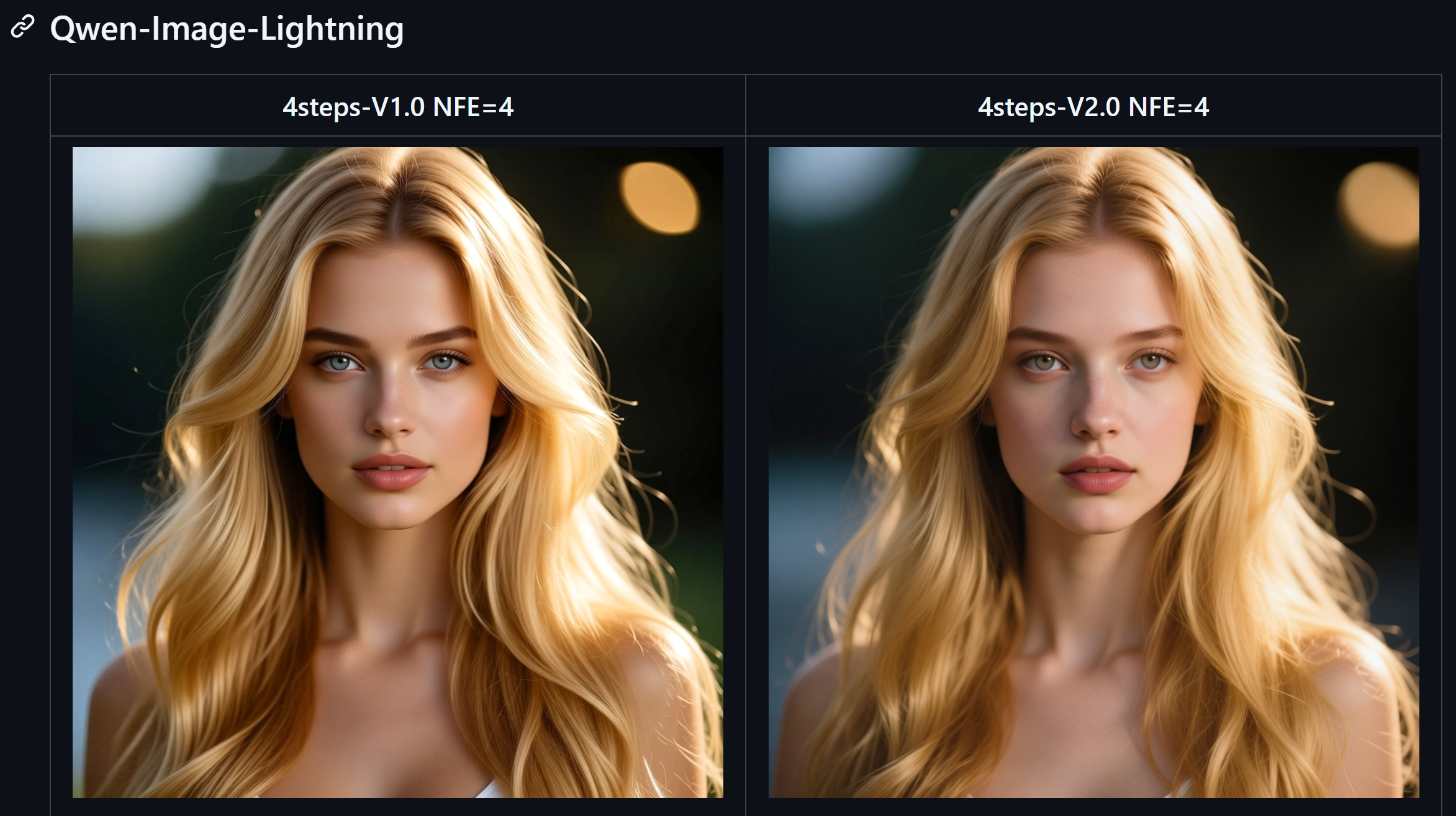Click the woman's lips in the V1.0 image
The width and height of the screenshot is (1456, 816).
tap(391, 471)
